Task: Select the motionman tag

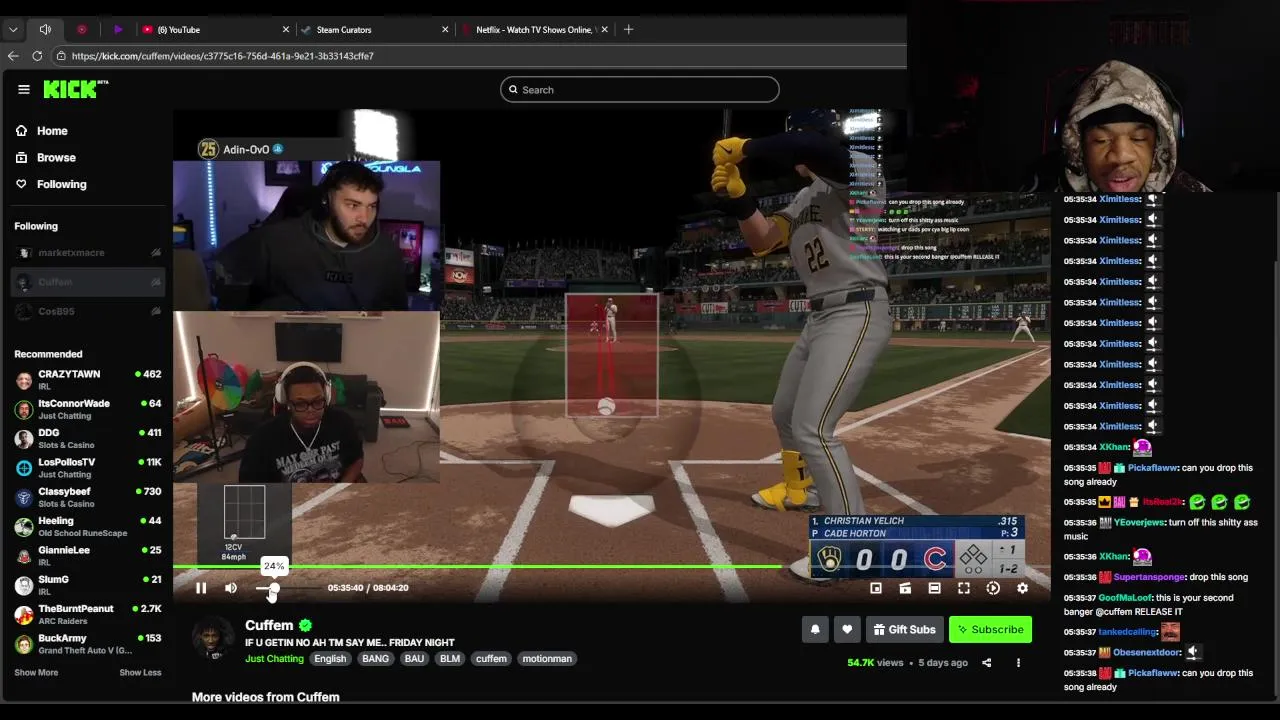Action: tap(547, 658)
